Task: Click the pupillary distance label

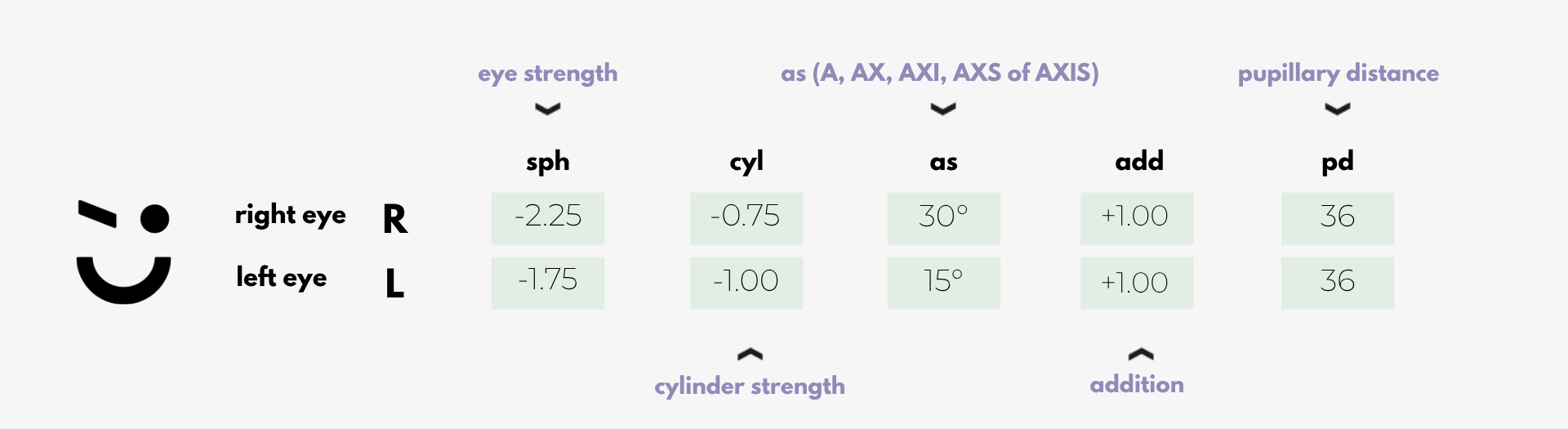Action: 1338,74
